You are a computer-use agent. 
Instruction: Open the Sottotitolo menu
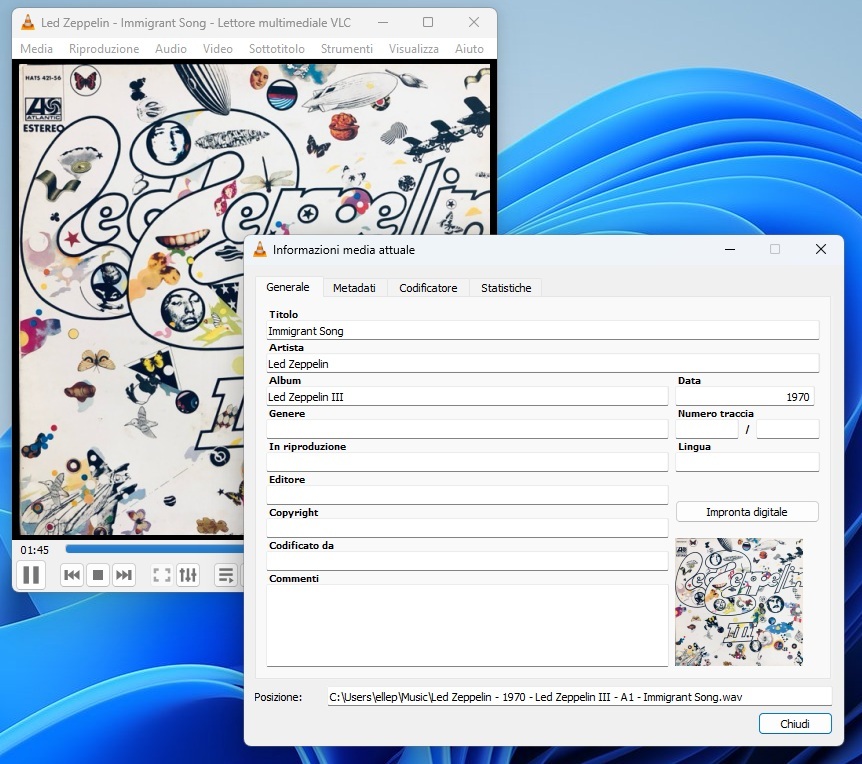(277, 48)
